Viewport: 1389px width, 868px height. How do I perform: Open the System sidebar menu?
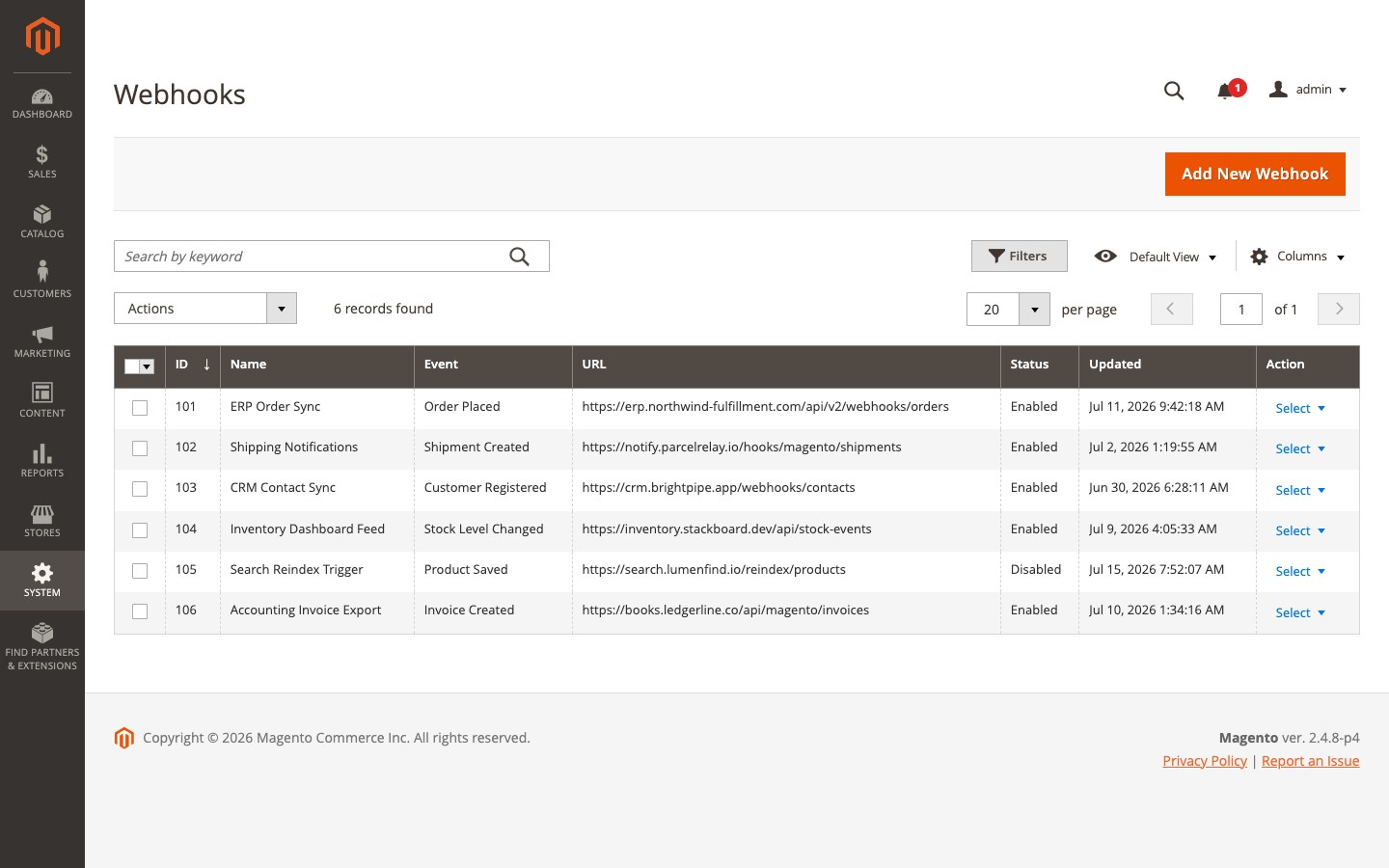coord(42,580)
